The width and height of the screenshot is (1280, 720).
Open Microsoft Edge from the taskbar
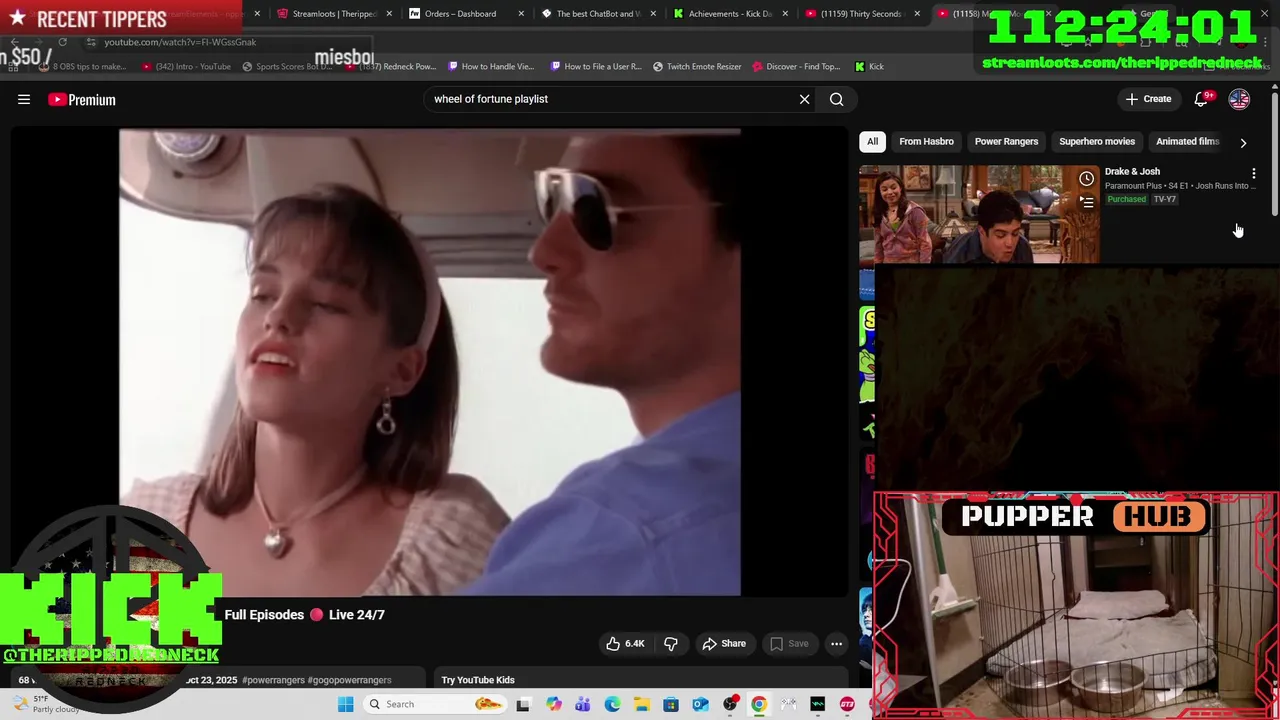pos(612,704)
